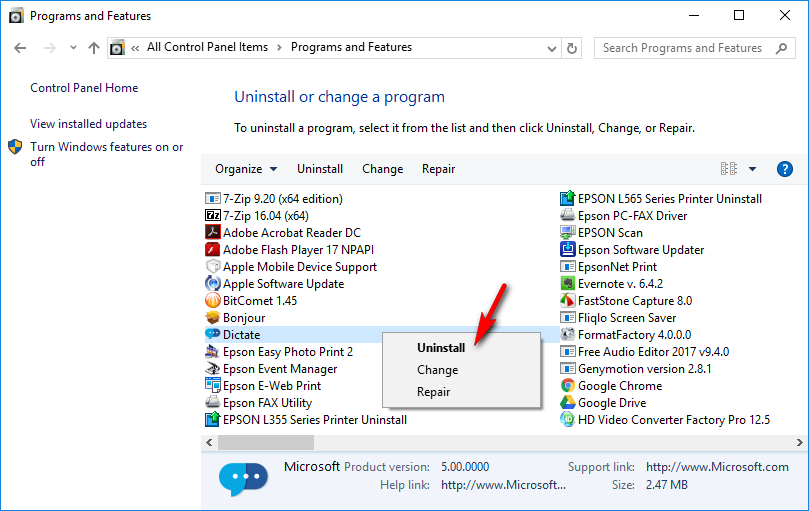Select the Adobe Flash Player 17 NPAPI icon
The height and width of the screenshot is (511, 809).
pyautogui.click(x=213, y=250)
